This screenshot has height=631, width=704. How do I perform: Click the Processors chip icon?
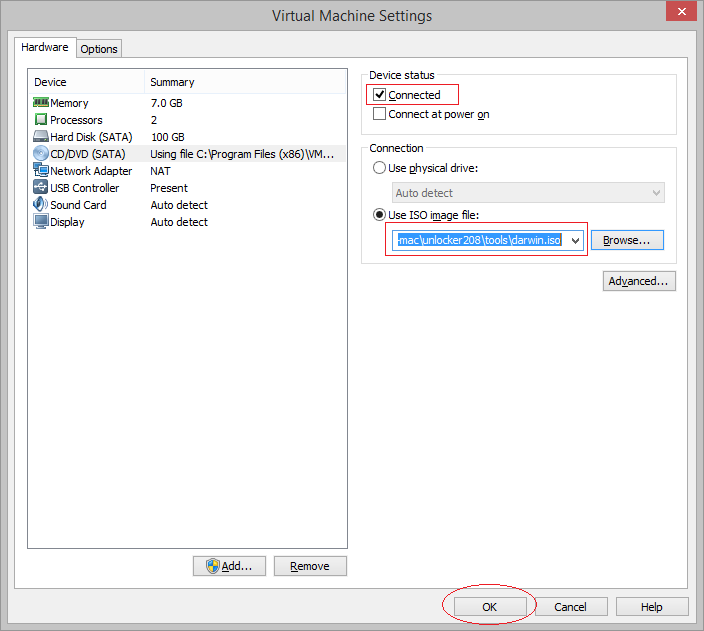(x=40, y=119)
